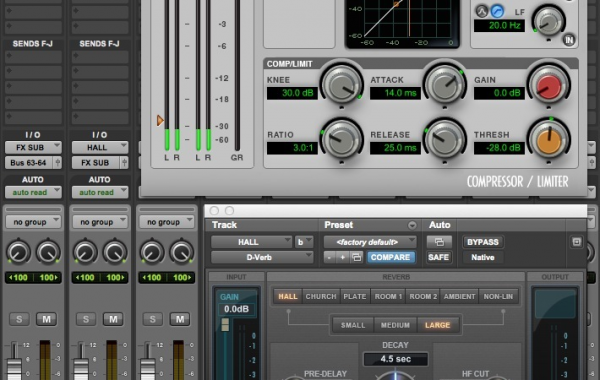Select the ROOM 1 reverb algorithm

click(388, 297)
